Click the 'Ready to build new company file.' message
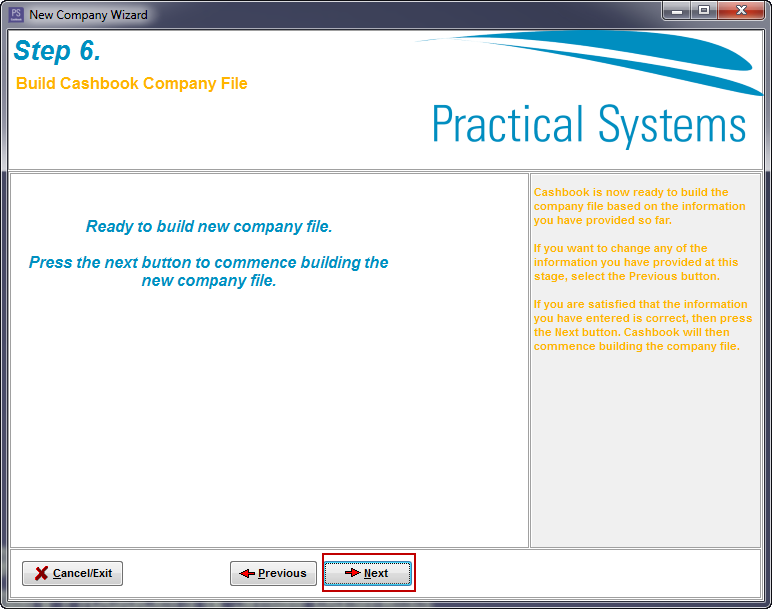Image resolution: width=772 pixels, height=609 pixels. 209,226
